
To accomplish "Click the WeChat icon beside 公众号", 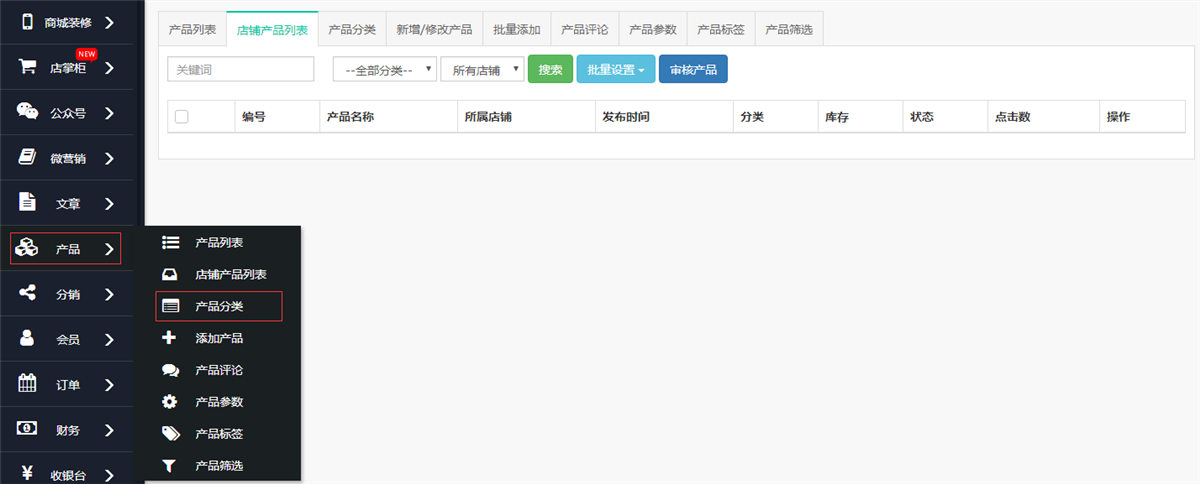I will pos(27,112).
